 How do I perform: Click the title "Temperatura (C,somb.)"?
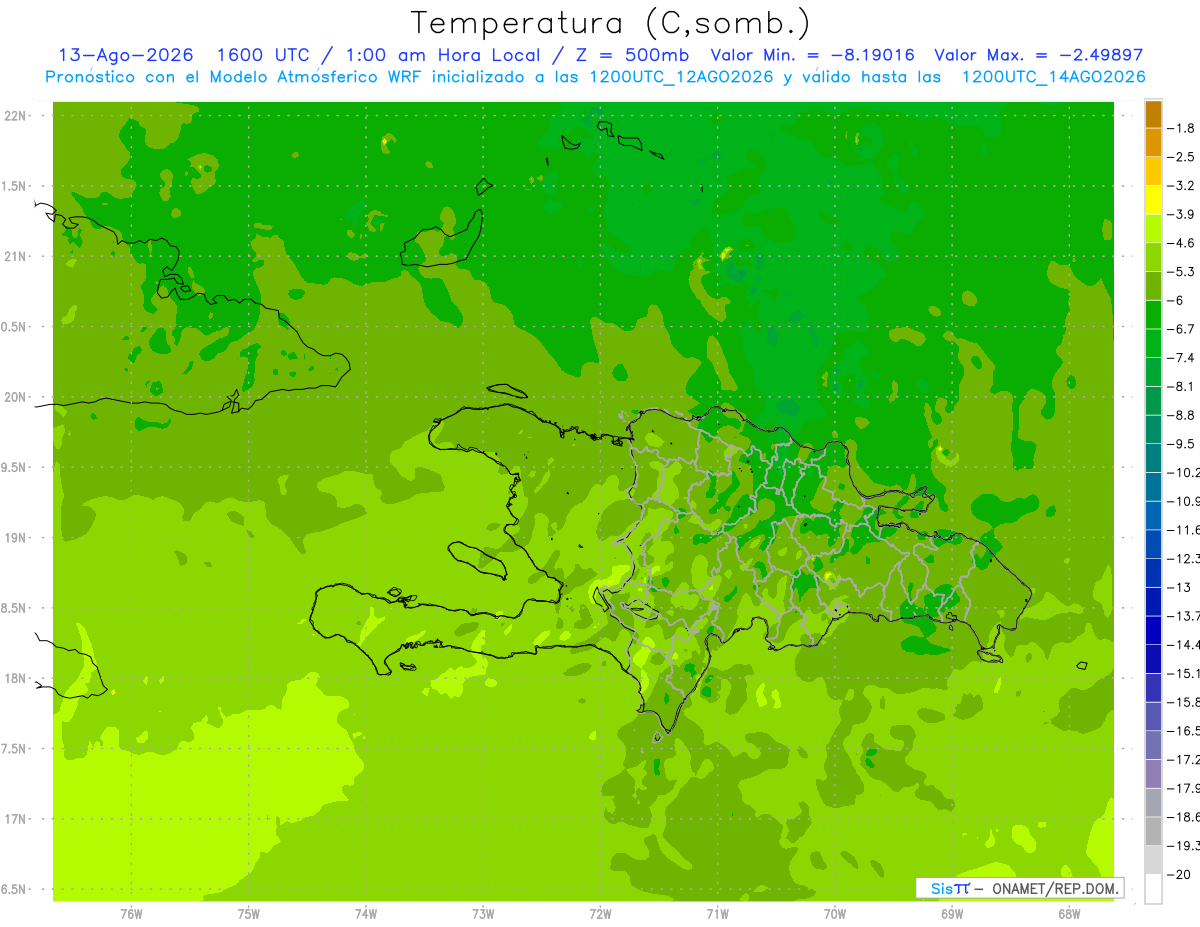(611, 23)
